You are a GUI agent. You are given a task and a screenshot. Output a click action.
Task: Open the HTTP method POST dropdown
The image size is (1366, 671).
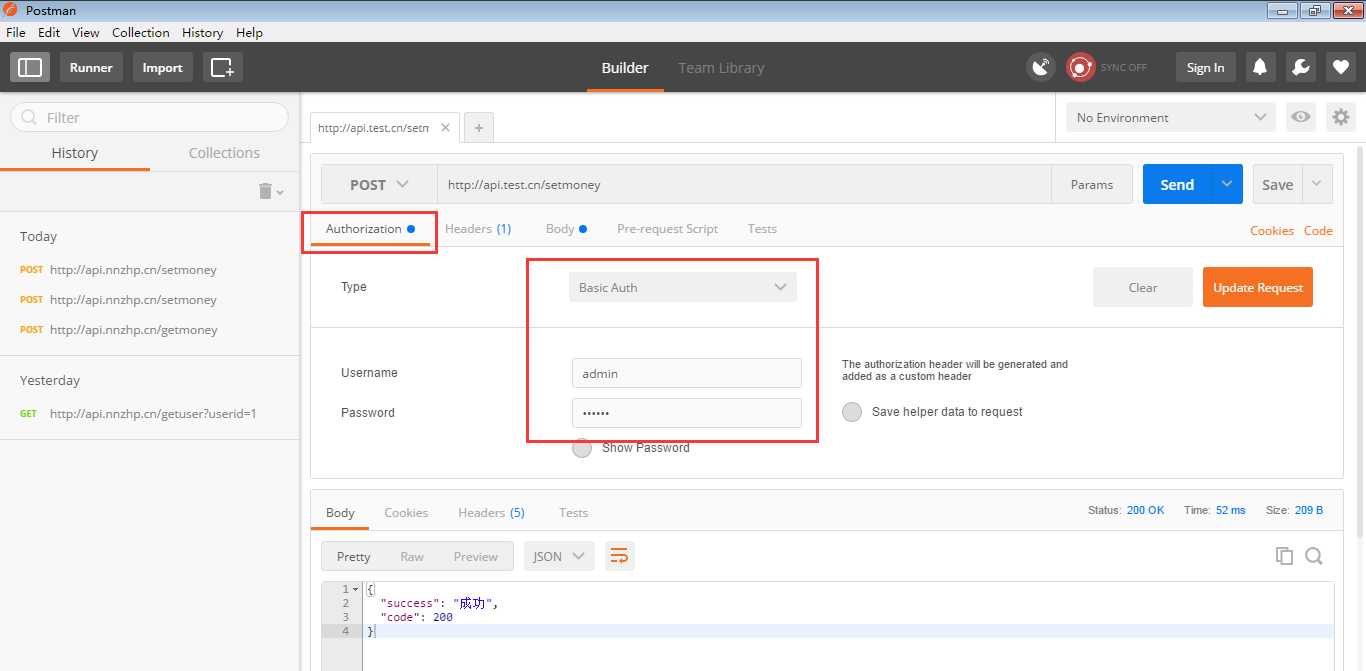point(379,184)
